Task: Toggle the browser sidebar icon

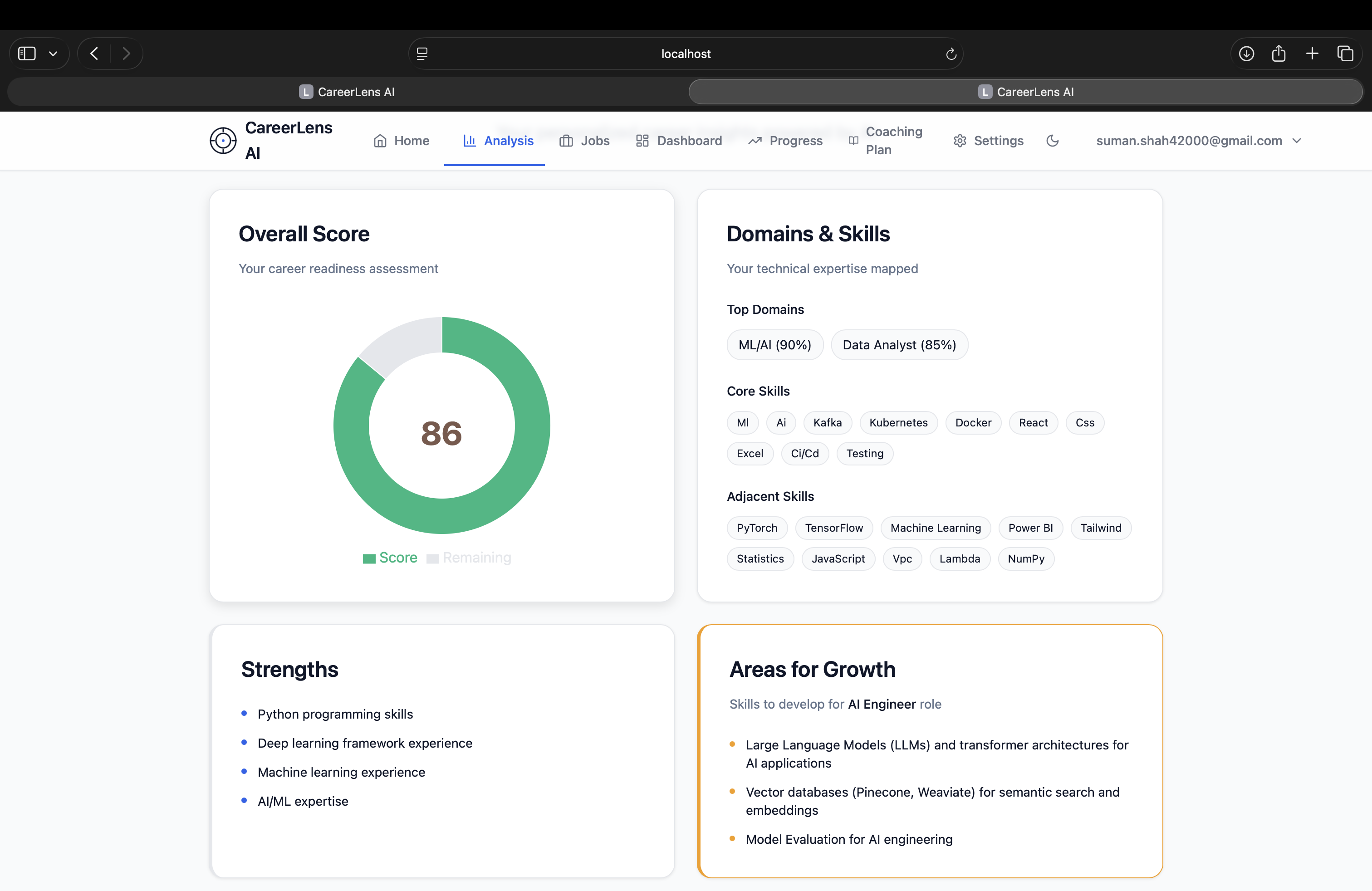Action: tap(27, 54)
